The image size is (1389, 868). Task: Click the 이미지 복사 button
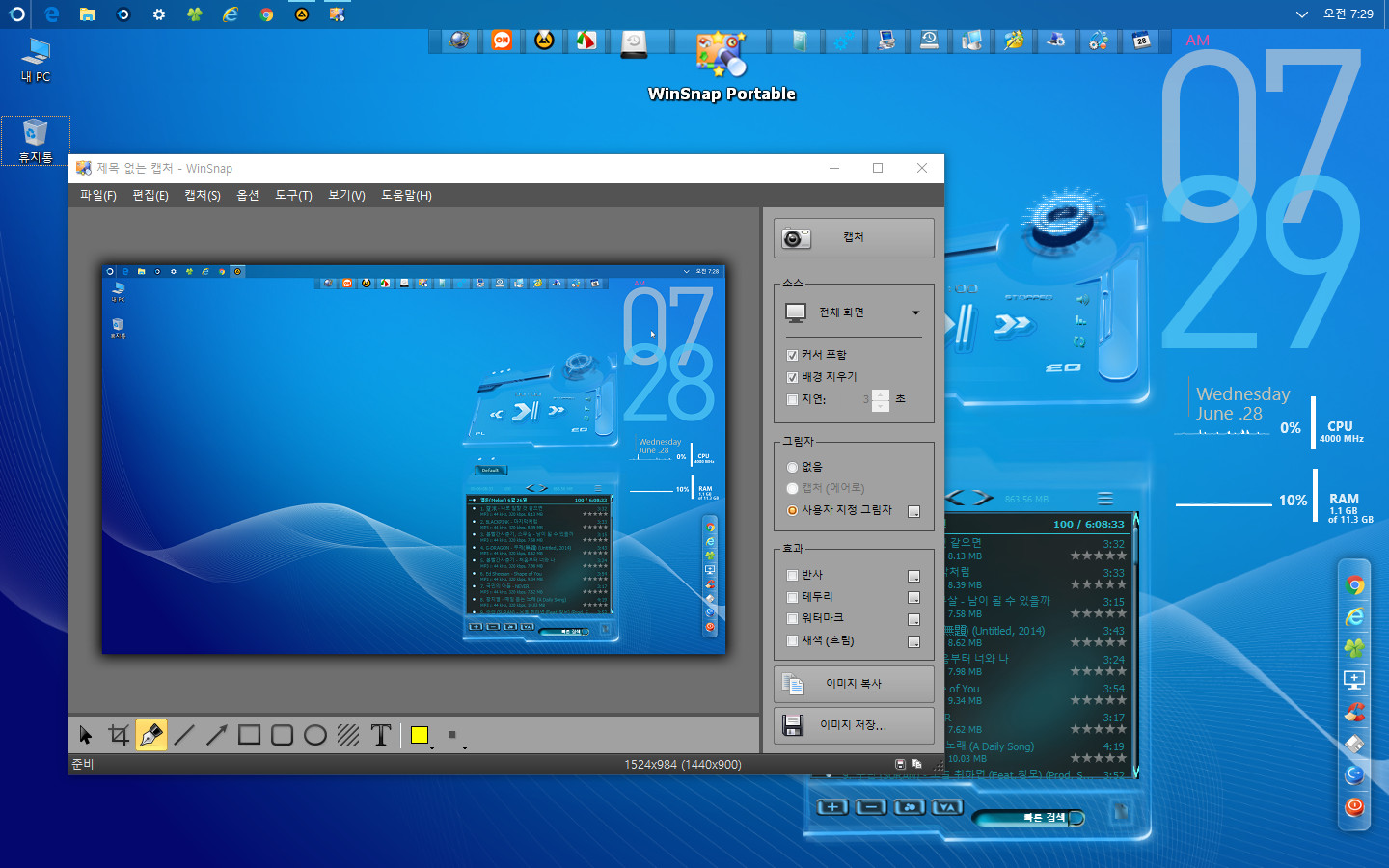click(x=854, y=684)
